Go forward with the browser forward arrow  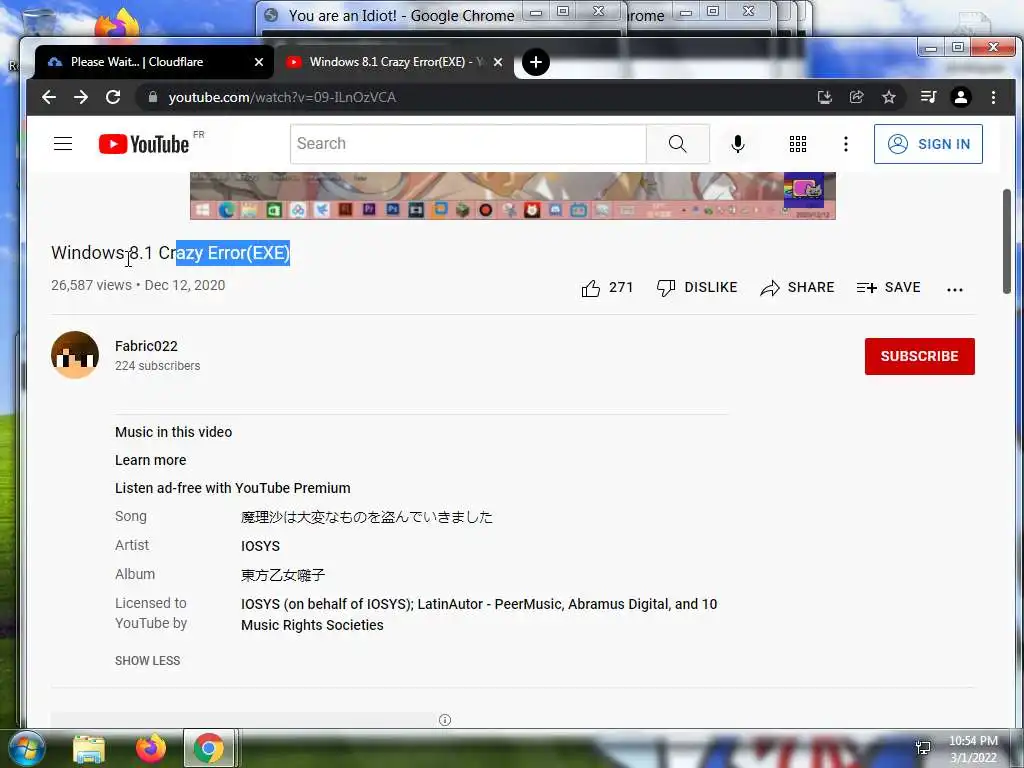81,97
